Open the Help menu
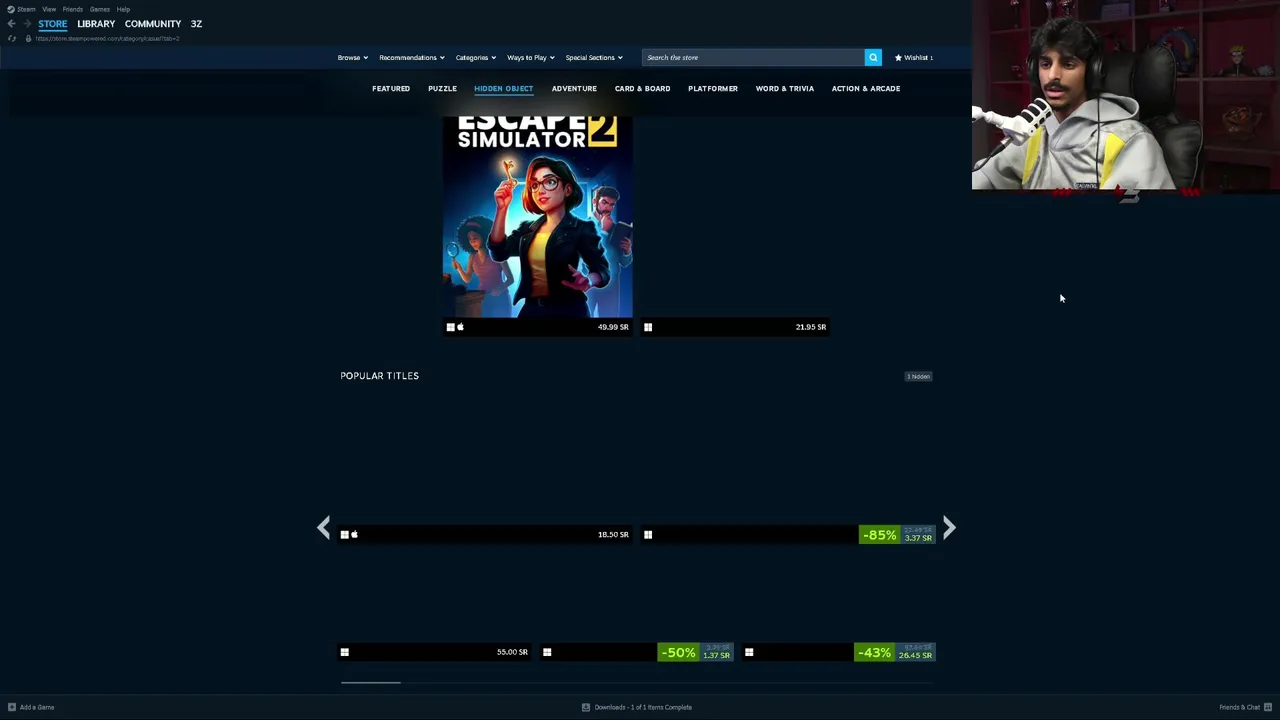 [123, 9]
